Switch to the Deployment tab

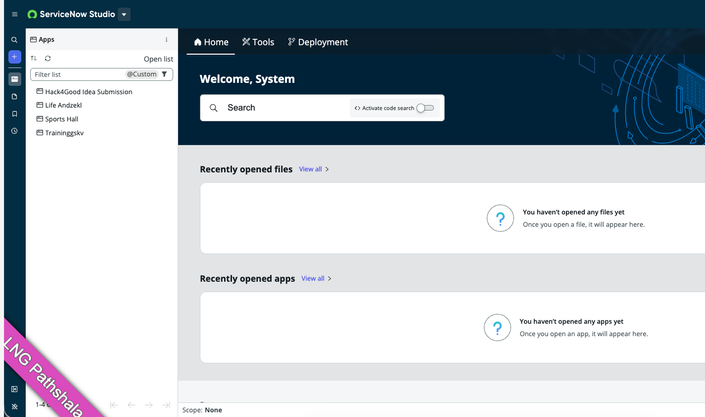[x=318, y=42]
